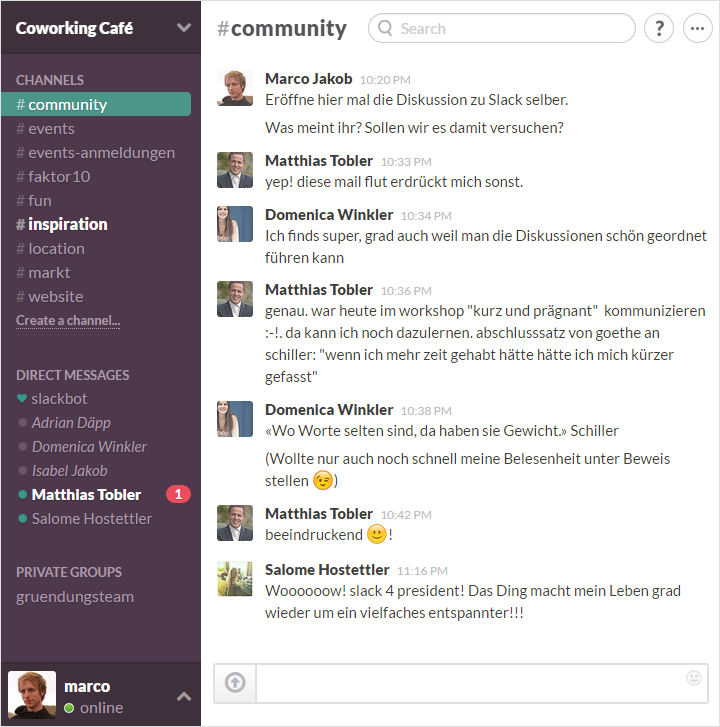The image size is (720, 727).
Task: Open the emoji picker smiley icon
Action: (x=694, y=678)
